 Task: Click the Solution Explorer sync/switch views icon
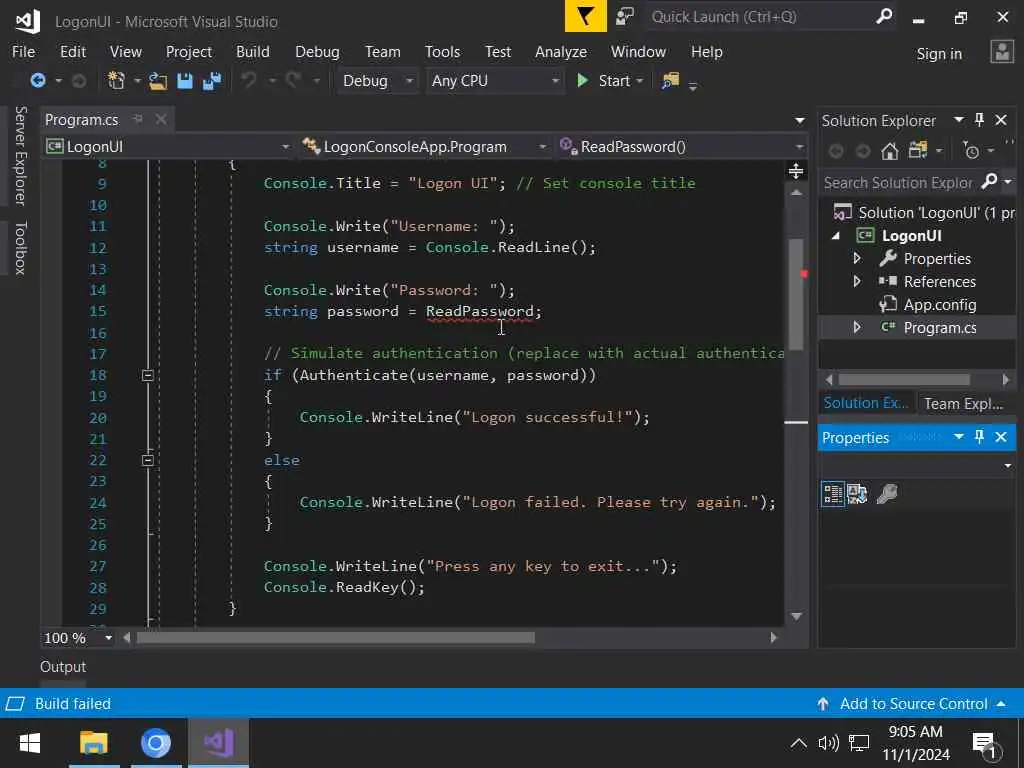coord(918,151)
